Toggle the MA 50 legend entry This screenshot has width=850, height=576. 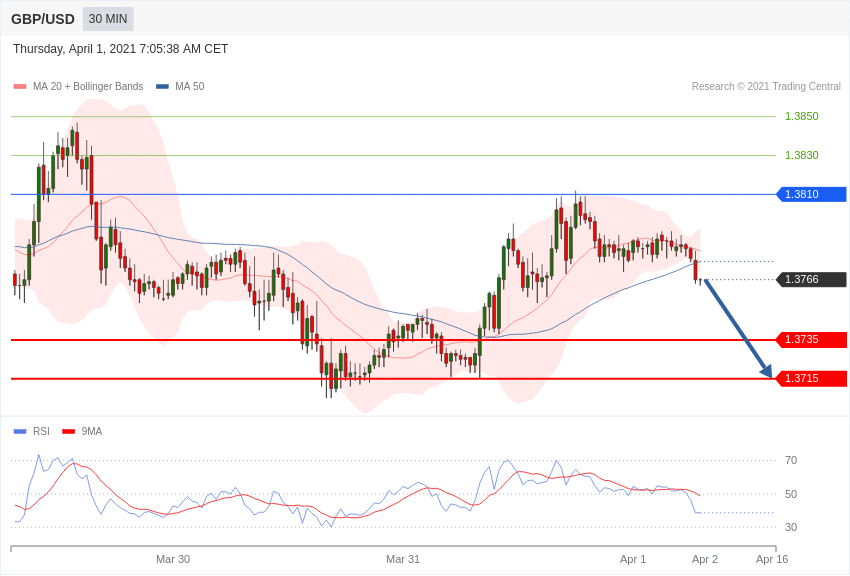[x=180, y=86]
